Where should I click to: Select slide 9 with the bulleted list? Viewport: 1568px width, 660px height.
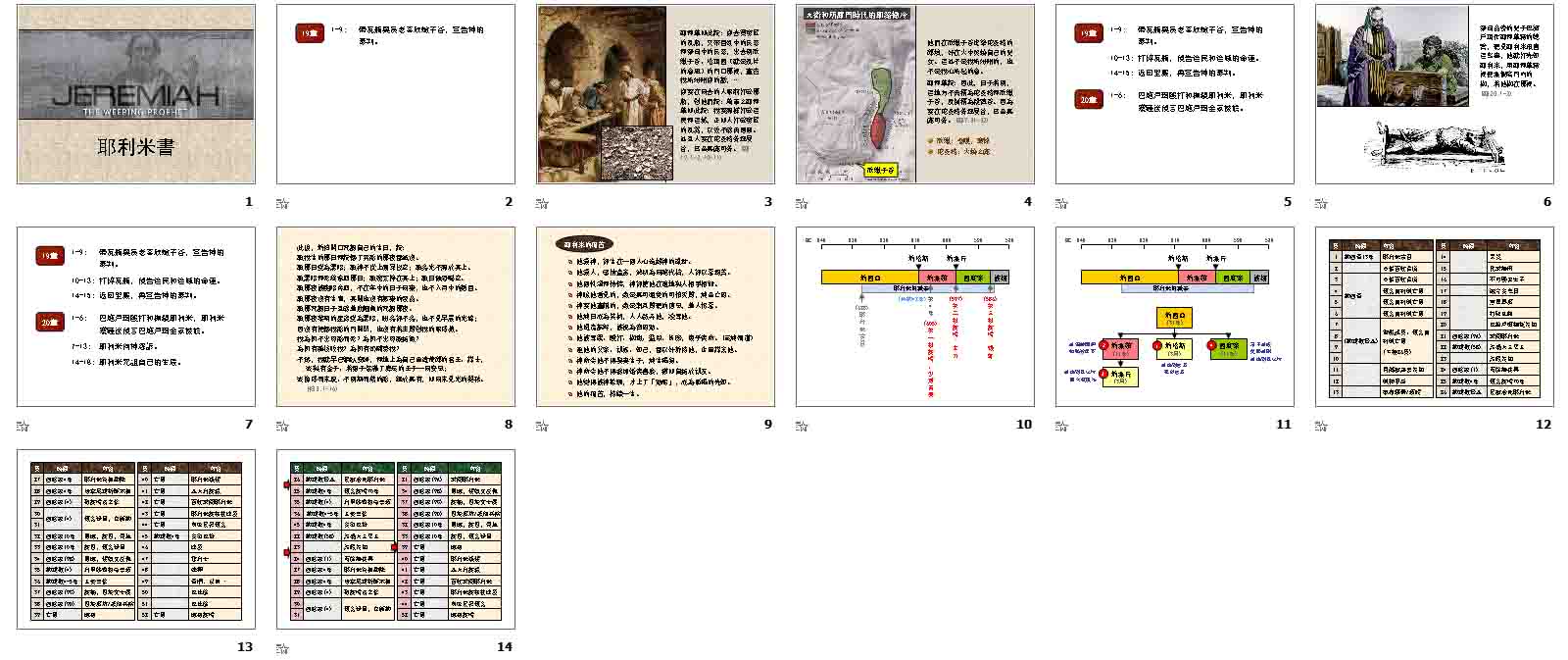(x=656, y=317)
